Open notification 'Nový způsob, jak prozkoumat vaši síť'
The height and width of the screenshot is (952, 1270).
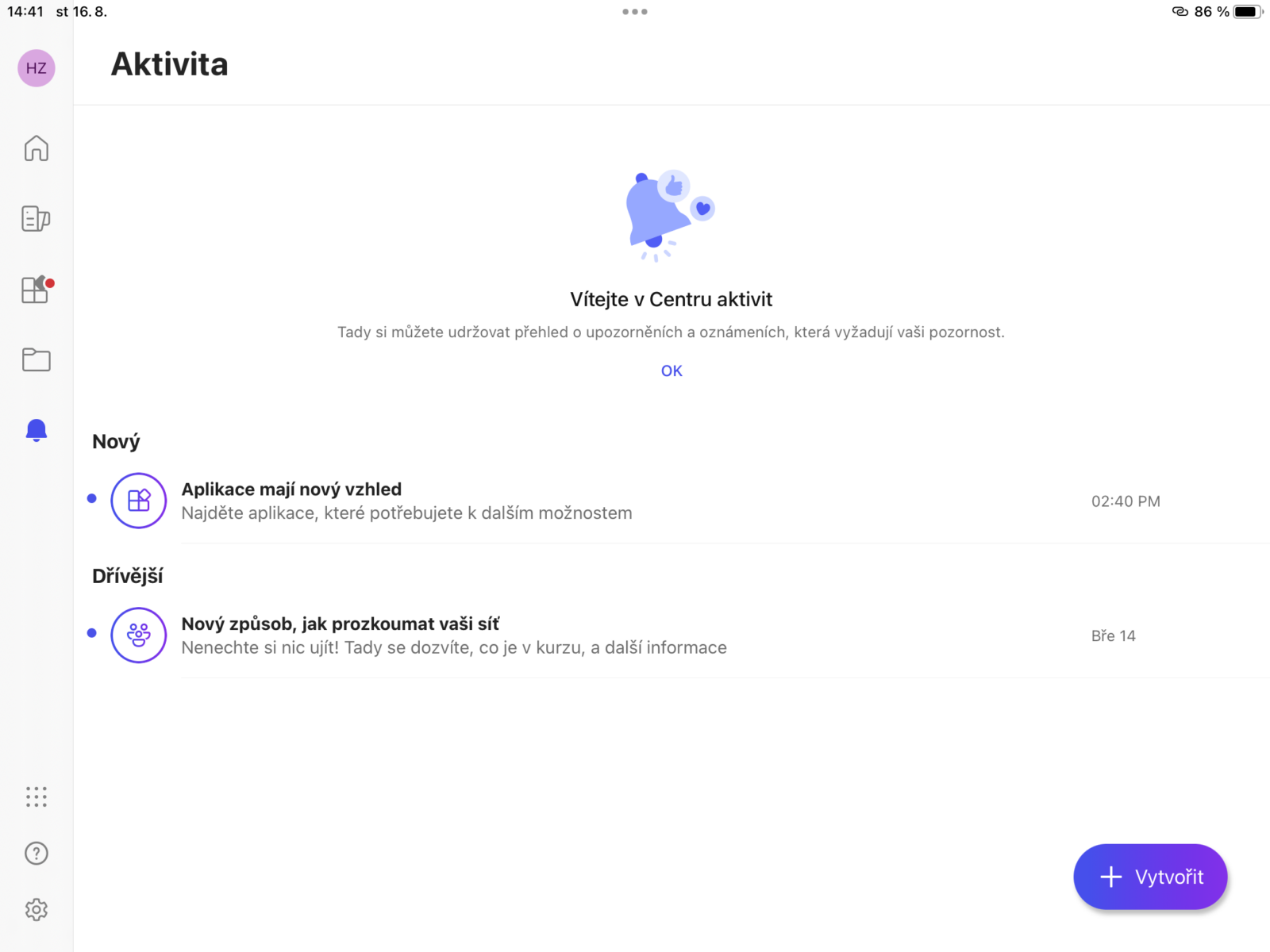tap(454, 635)
